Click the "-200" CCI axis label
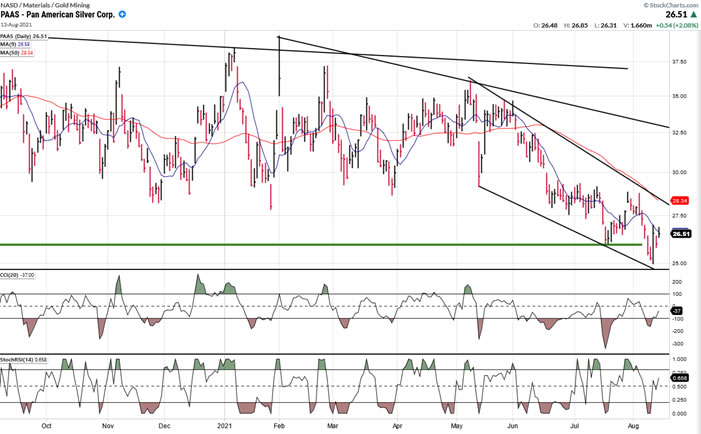The height and width of the screenshot is (434, 701). 677,331
